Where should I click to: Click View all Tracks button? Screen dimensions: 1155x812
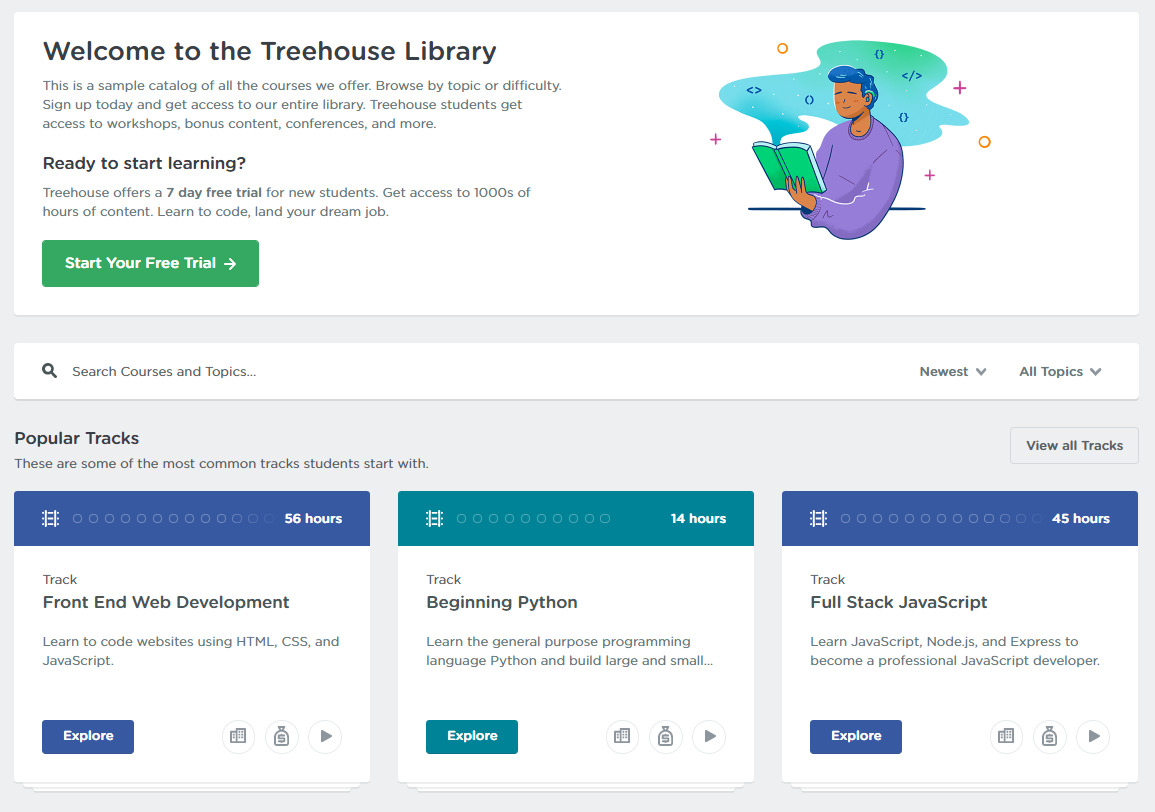[1074, 445]
